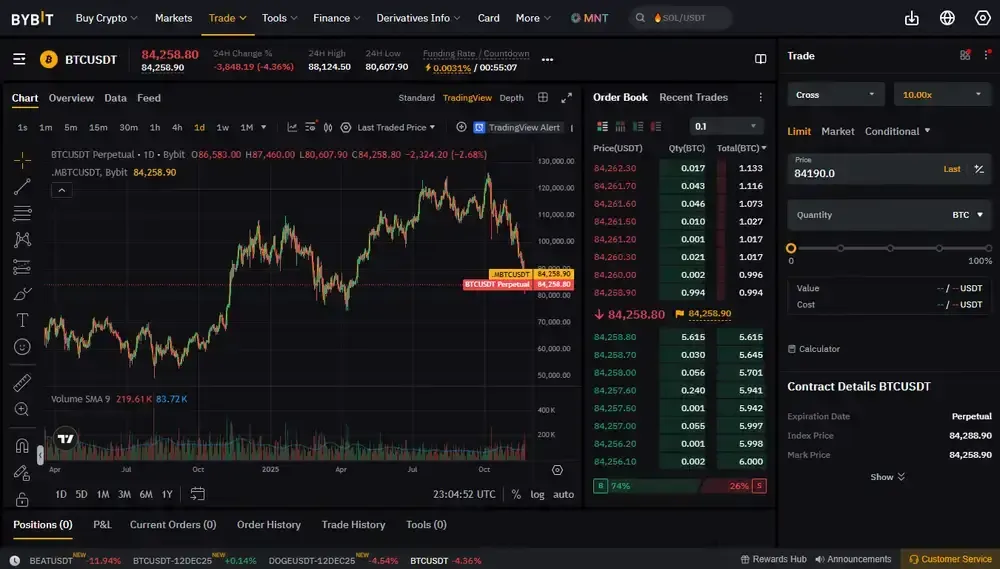Viewport: 1000px width, 569px height.
Task: Select the pattern drawing tool
Action: pyautogui.click(x=22, y=240)
